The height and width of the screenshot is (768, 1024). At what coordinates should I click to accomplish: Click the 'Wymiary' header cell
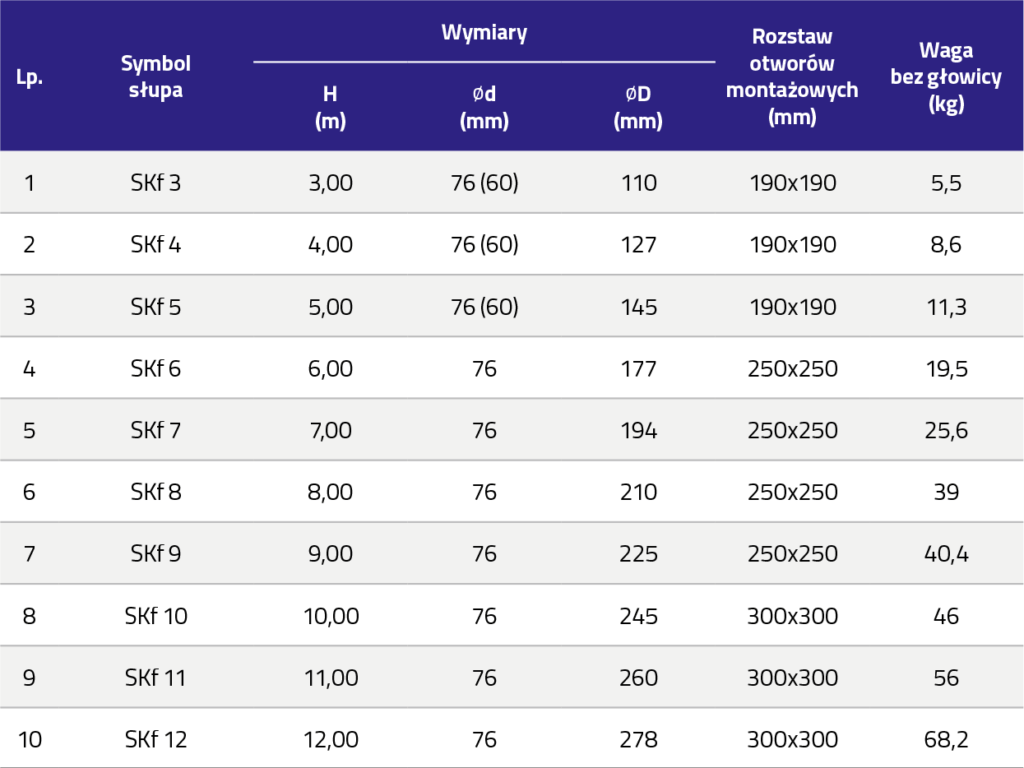click(x=484, y=32)
